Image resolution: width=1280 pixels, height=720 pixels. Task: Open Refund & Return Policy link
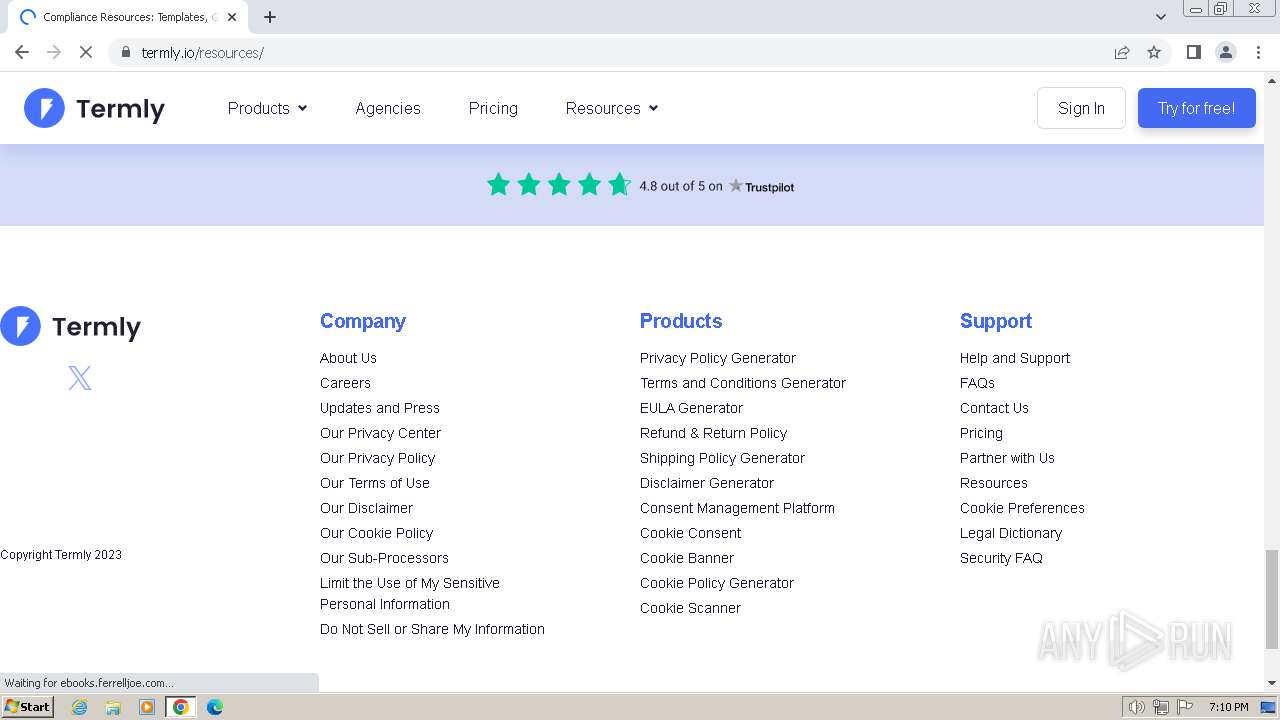tap(713, 433)
